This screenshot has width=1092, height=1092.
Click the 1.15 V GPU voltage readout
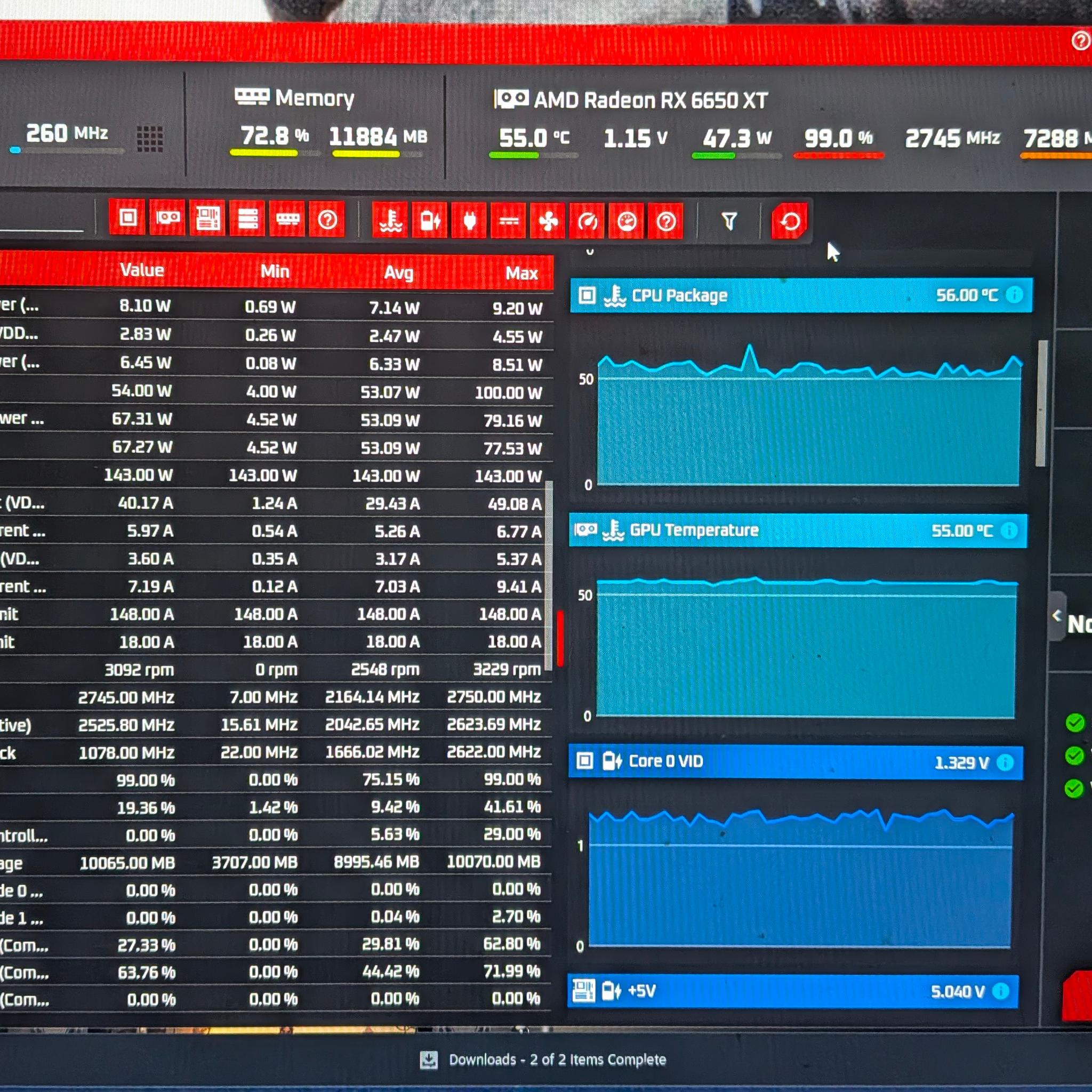click(635, 139)
